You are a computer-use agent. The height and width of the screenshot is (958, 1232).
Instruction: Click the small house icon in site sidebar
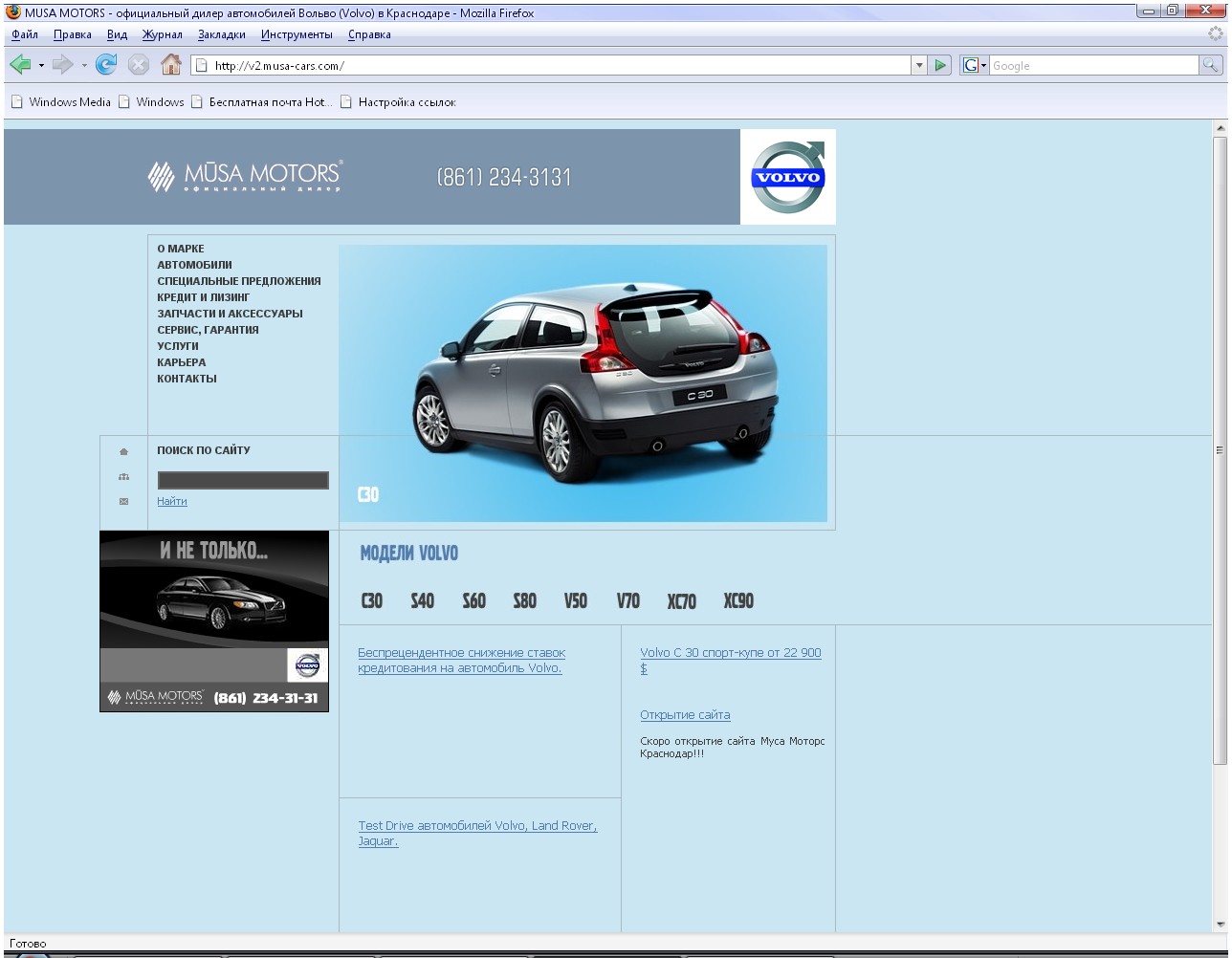coord(123,451)
